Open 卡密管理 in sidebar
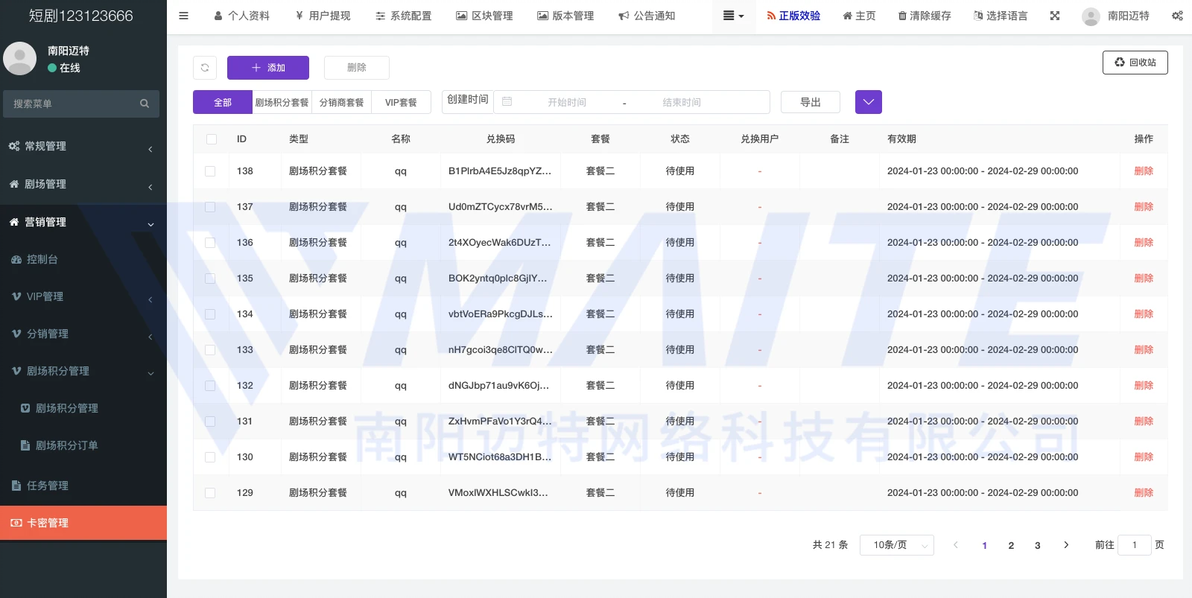The width and height of the screenshot is (1192, 598). tap(83, 523)
